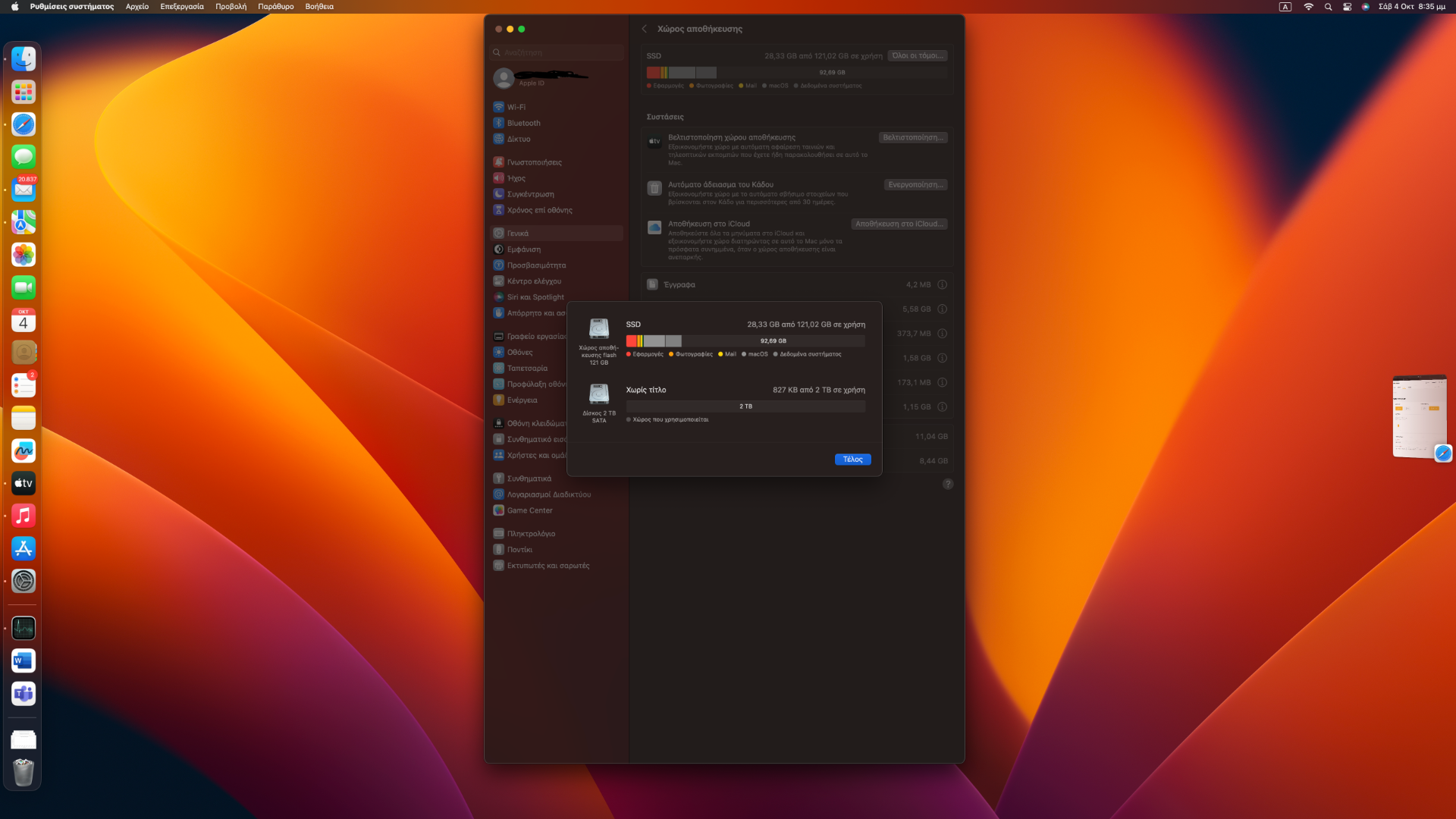
Task: Open Wi-Fi settings in the sidebar
Action: (x=516, y=107)
